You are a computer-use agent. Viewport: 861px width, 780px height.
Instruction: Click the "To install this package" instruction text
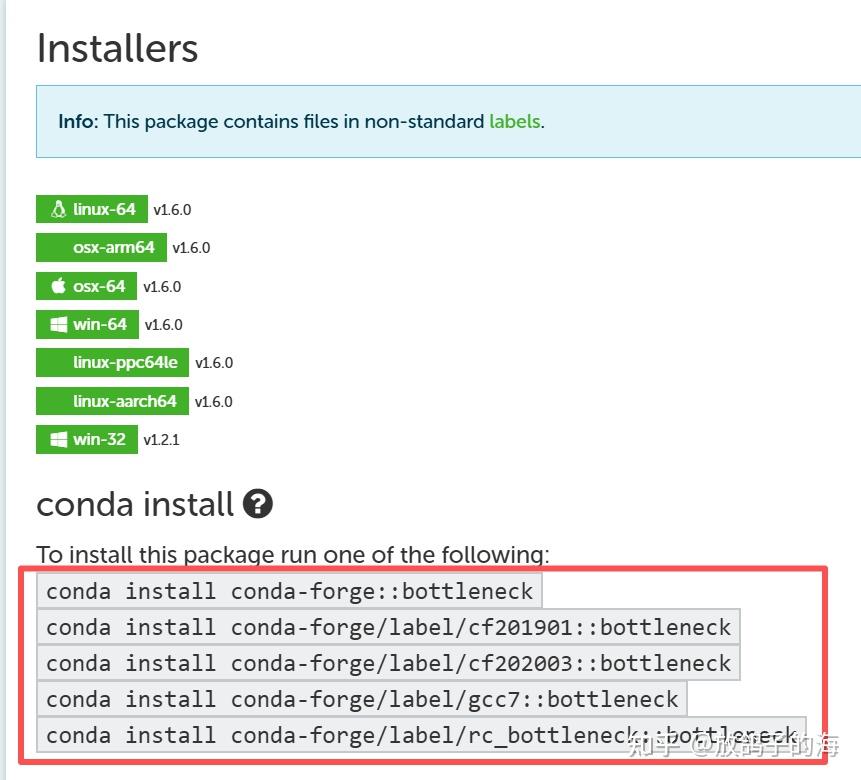(292, 554)
